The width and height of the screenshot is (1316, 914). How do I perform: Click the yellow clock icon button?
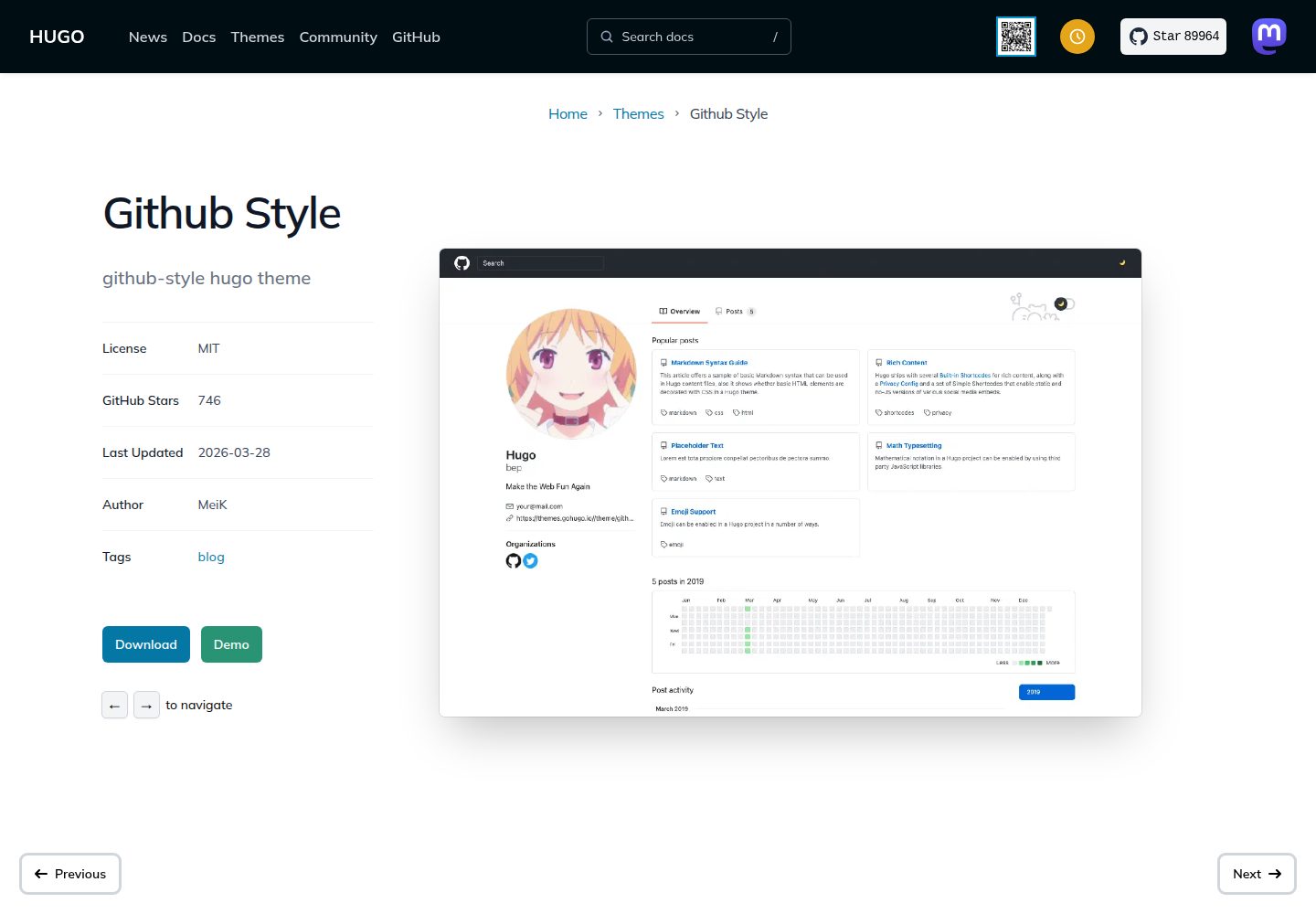pyautogui.click(x=1077, y=37)
